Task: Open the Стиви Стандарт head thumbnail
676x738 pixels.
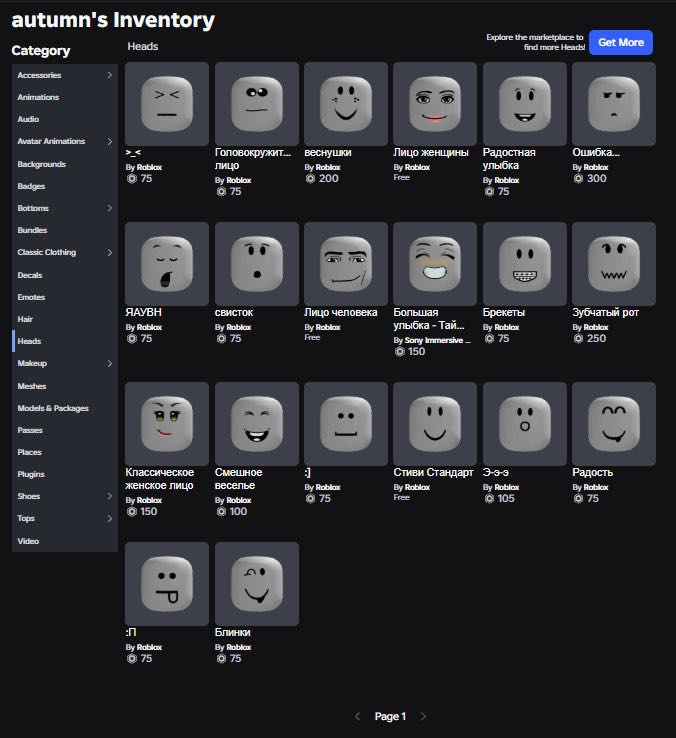Action: click(435, 424)
